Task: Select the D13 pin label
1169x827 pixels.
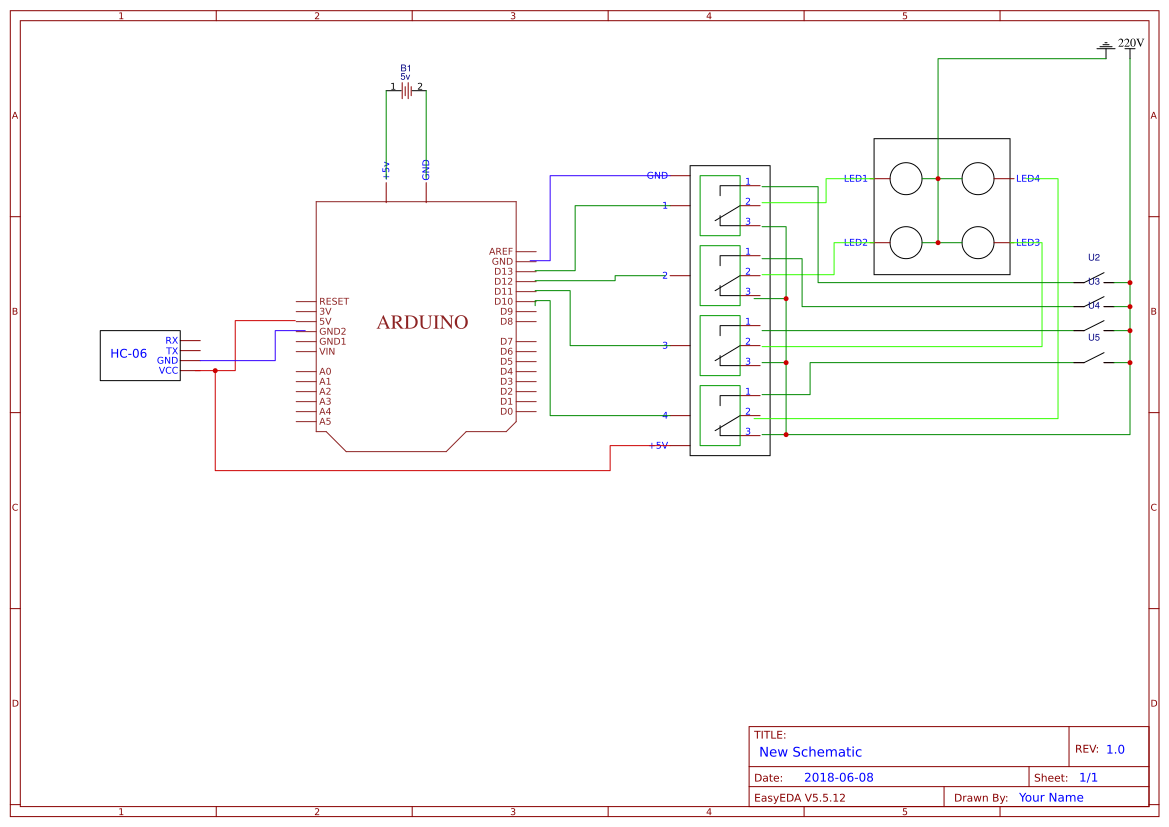Action: pos(504,271)
